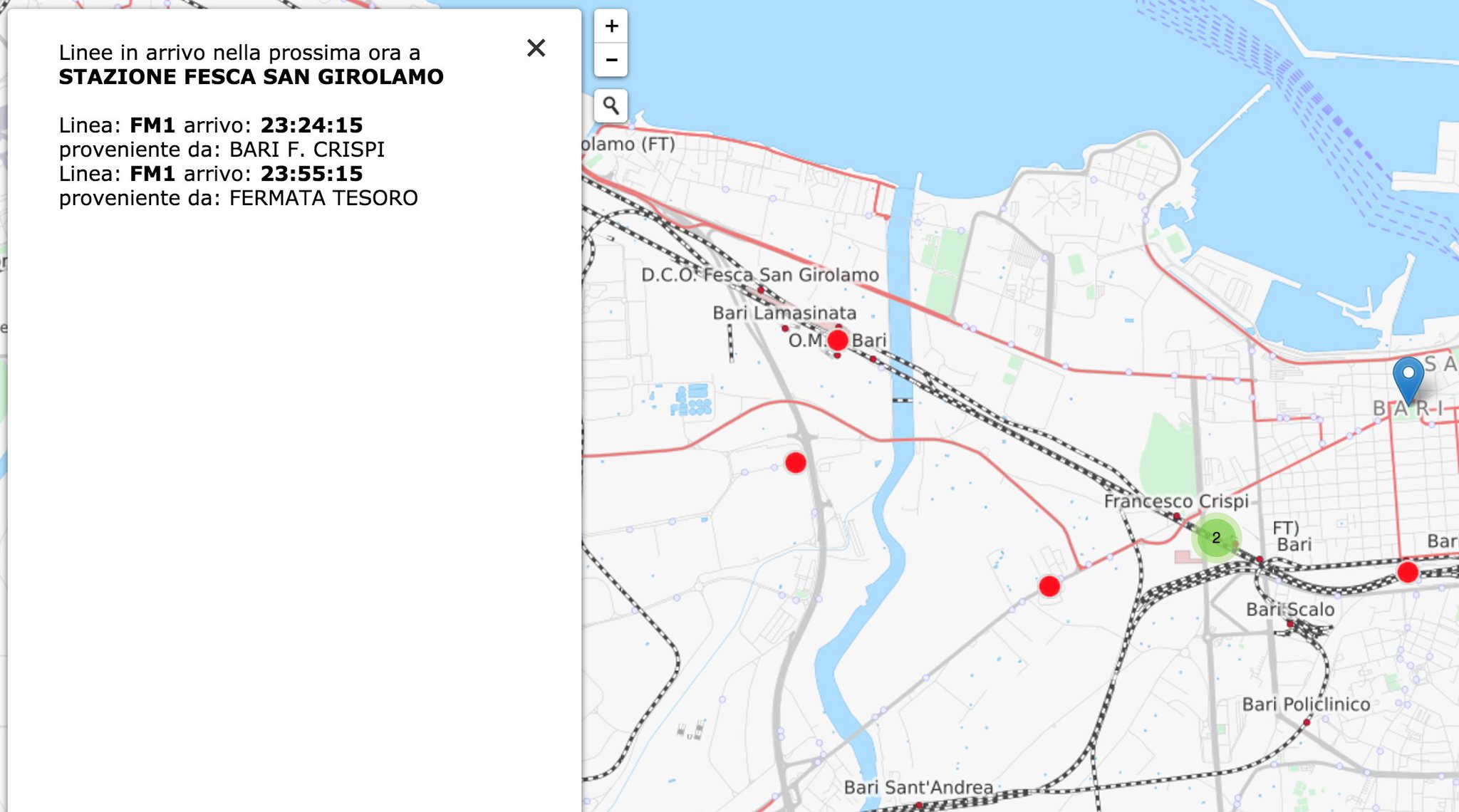Click the 23:24:15 arrival time entry

[x=311, y=125]
